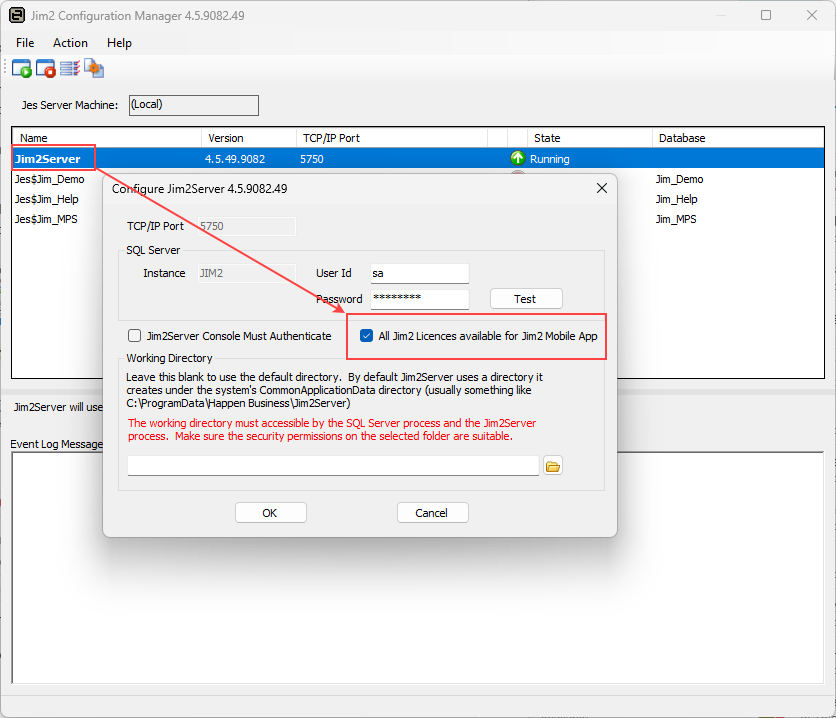Click the green Running status arrow icon
Screen dimensions: 836x718
pos(517,158)
